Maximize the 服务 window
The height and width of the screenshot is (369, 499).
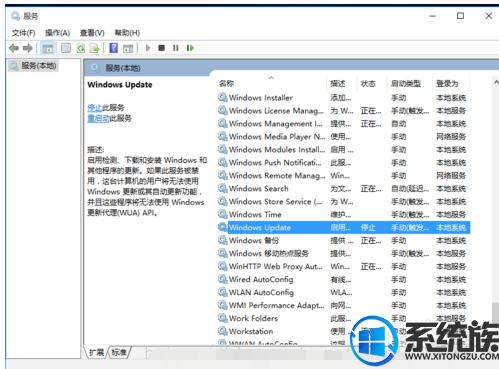coord(460,16)
